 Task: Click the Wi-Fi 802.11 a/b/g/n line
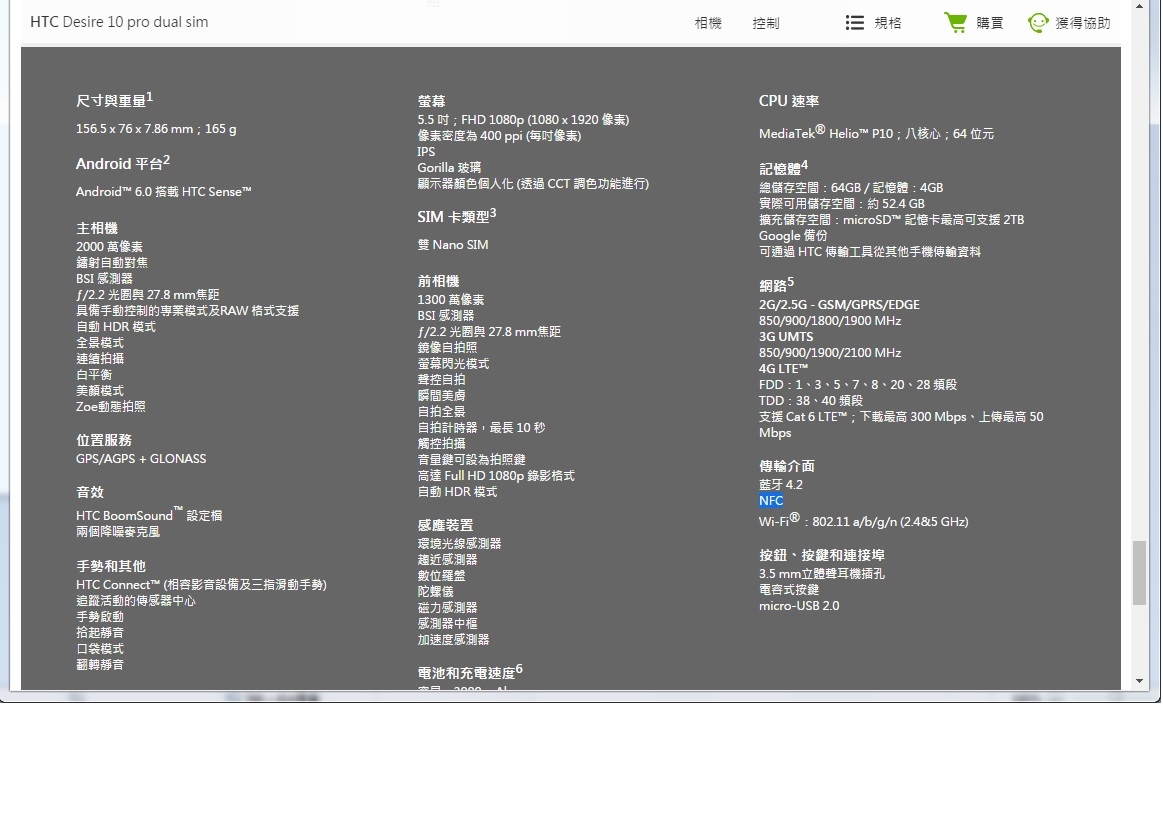[863, 520]
